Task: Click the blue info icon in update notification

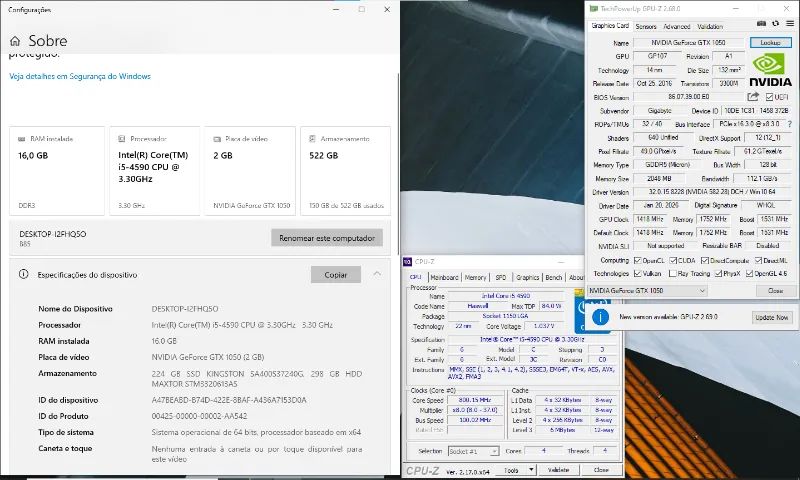Action: point(601,317)
